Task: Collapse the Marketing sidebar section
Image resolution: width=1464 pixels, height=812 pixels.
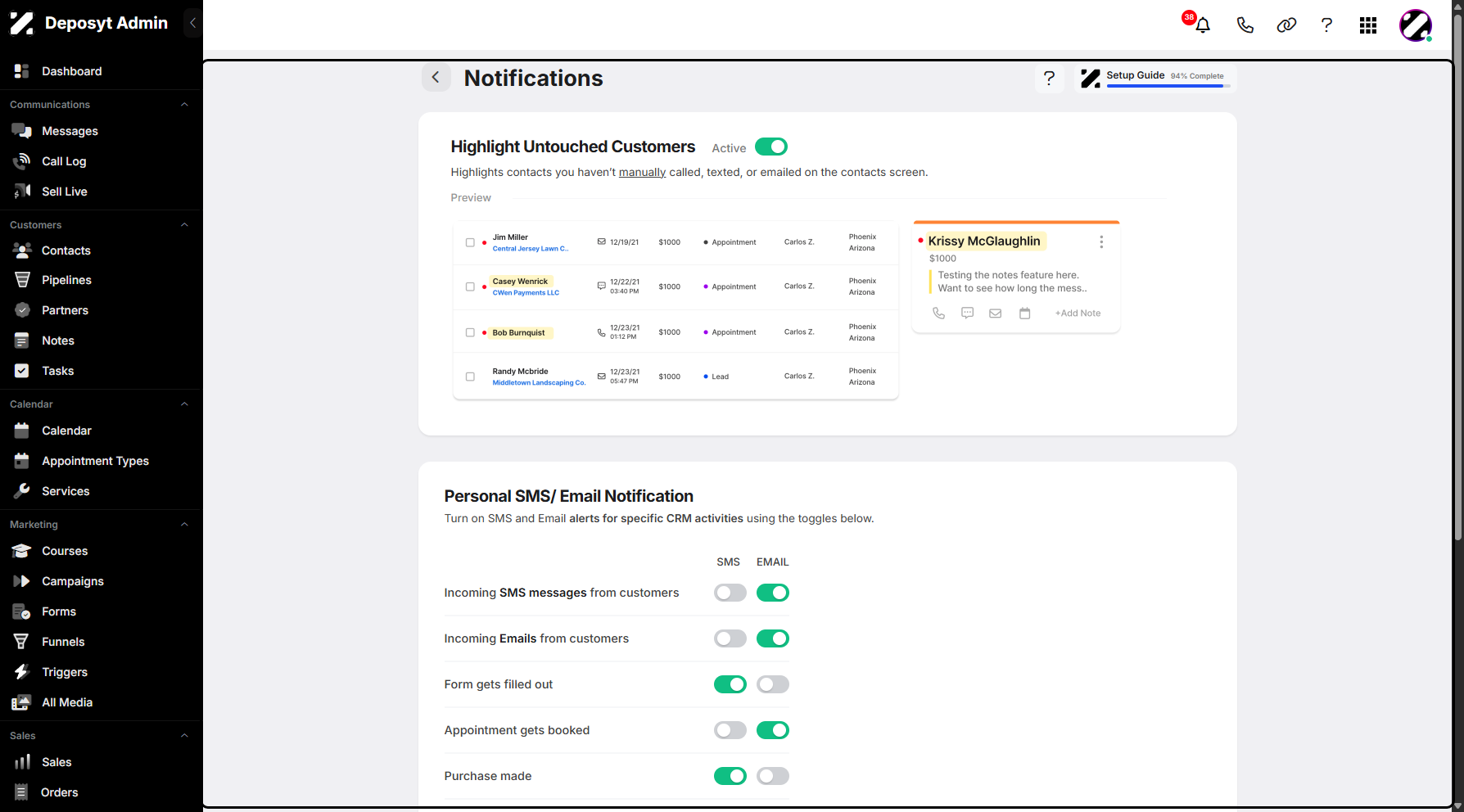Action: coord(184,525)
